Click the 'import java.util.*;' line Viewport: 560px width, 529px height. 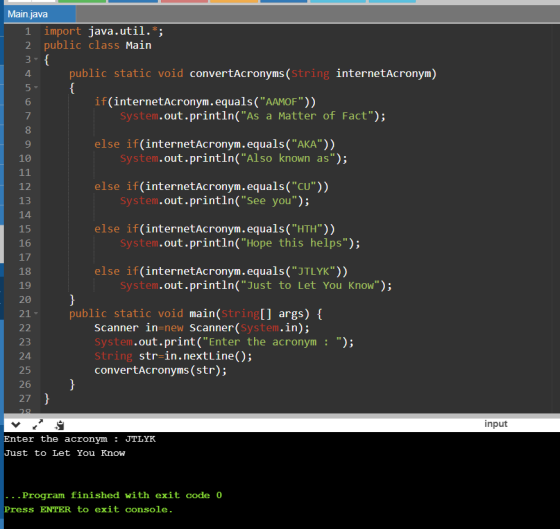pyautogui.click(x=104, y=31)
